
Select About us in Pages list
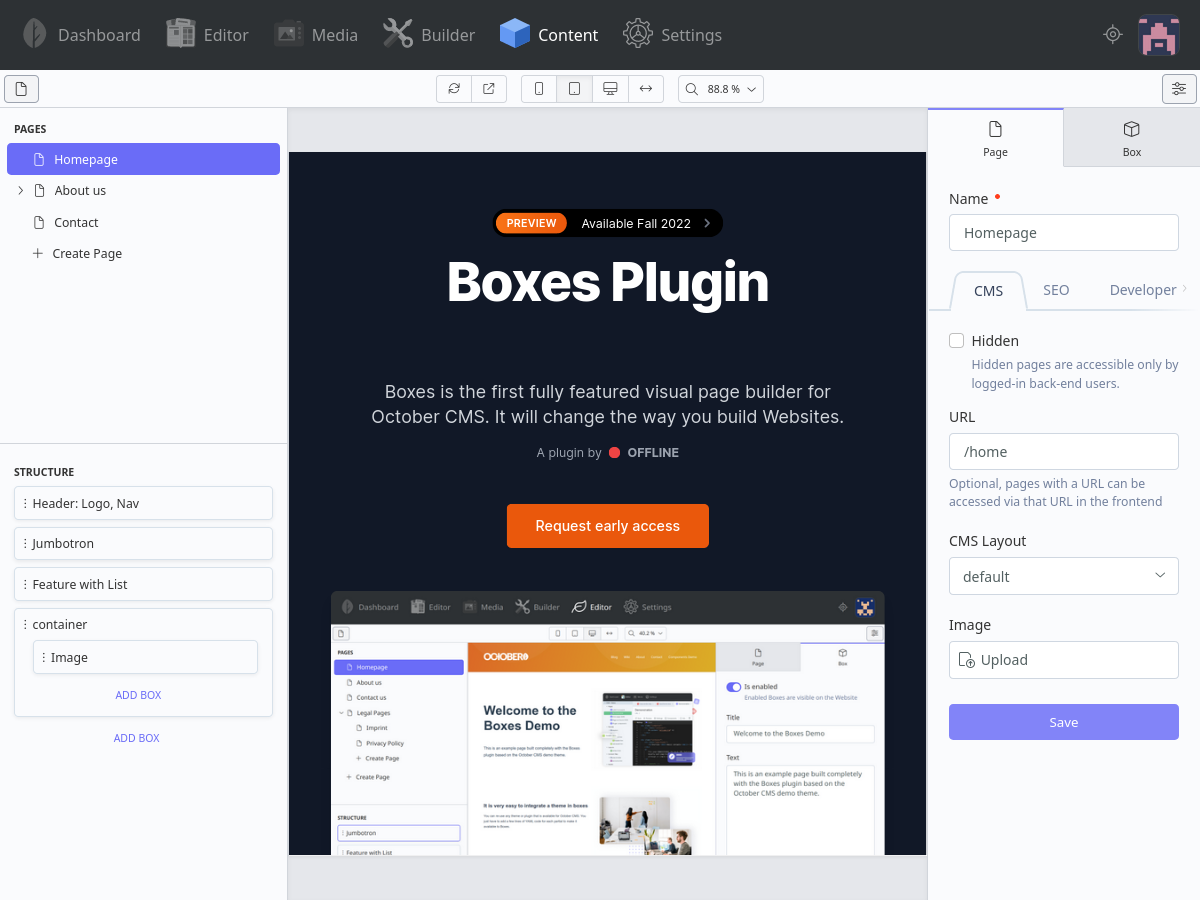80,190
